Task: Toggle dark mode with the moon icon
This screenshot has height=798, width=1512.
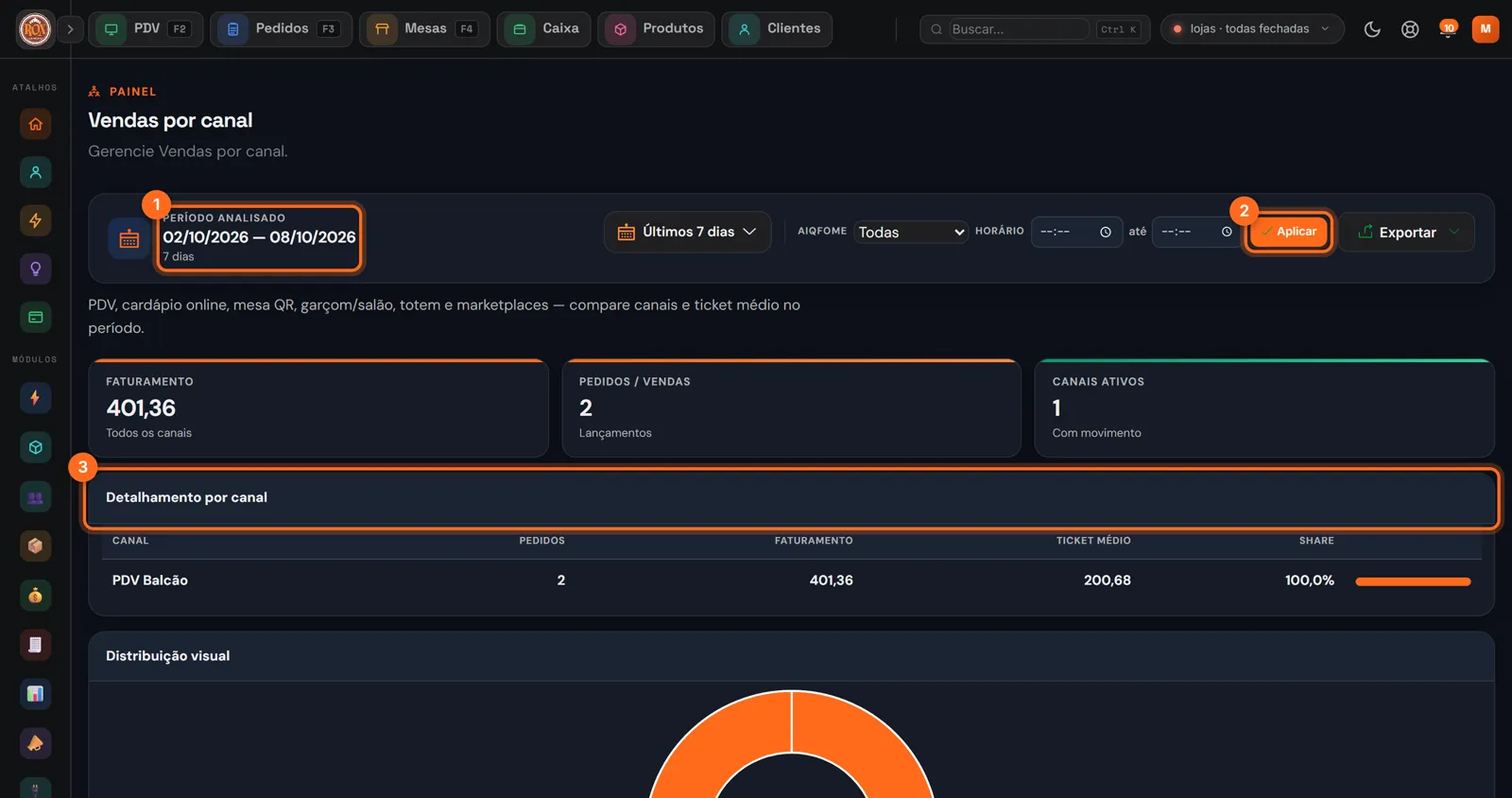Action: 1372,29
